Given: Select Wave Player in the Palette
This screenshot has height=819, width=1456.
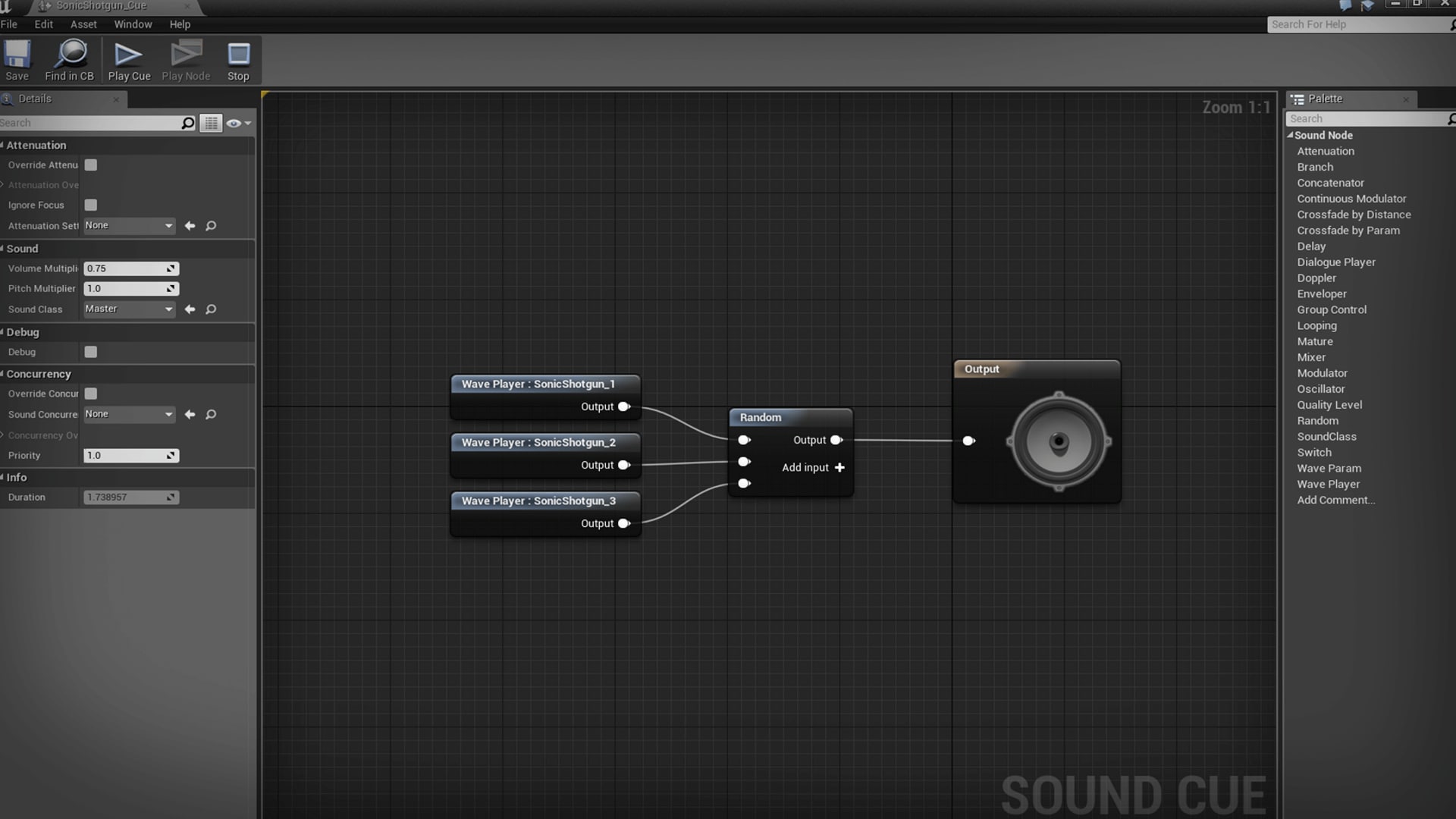Looking at the screenshot, I should 1328,485.
